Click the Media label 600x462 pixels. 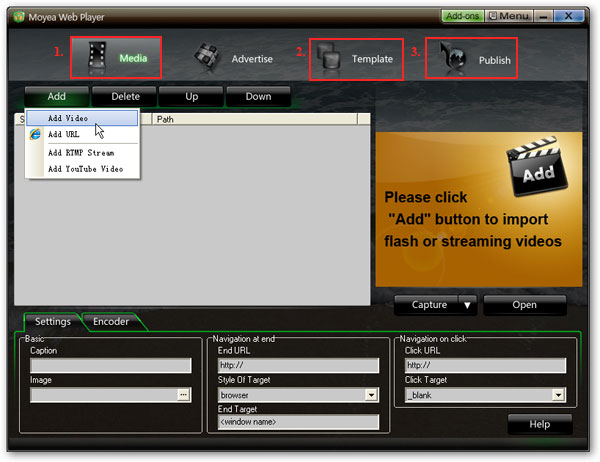[x=133, y=58]
